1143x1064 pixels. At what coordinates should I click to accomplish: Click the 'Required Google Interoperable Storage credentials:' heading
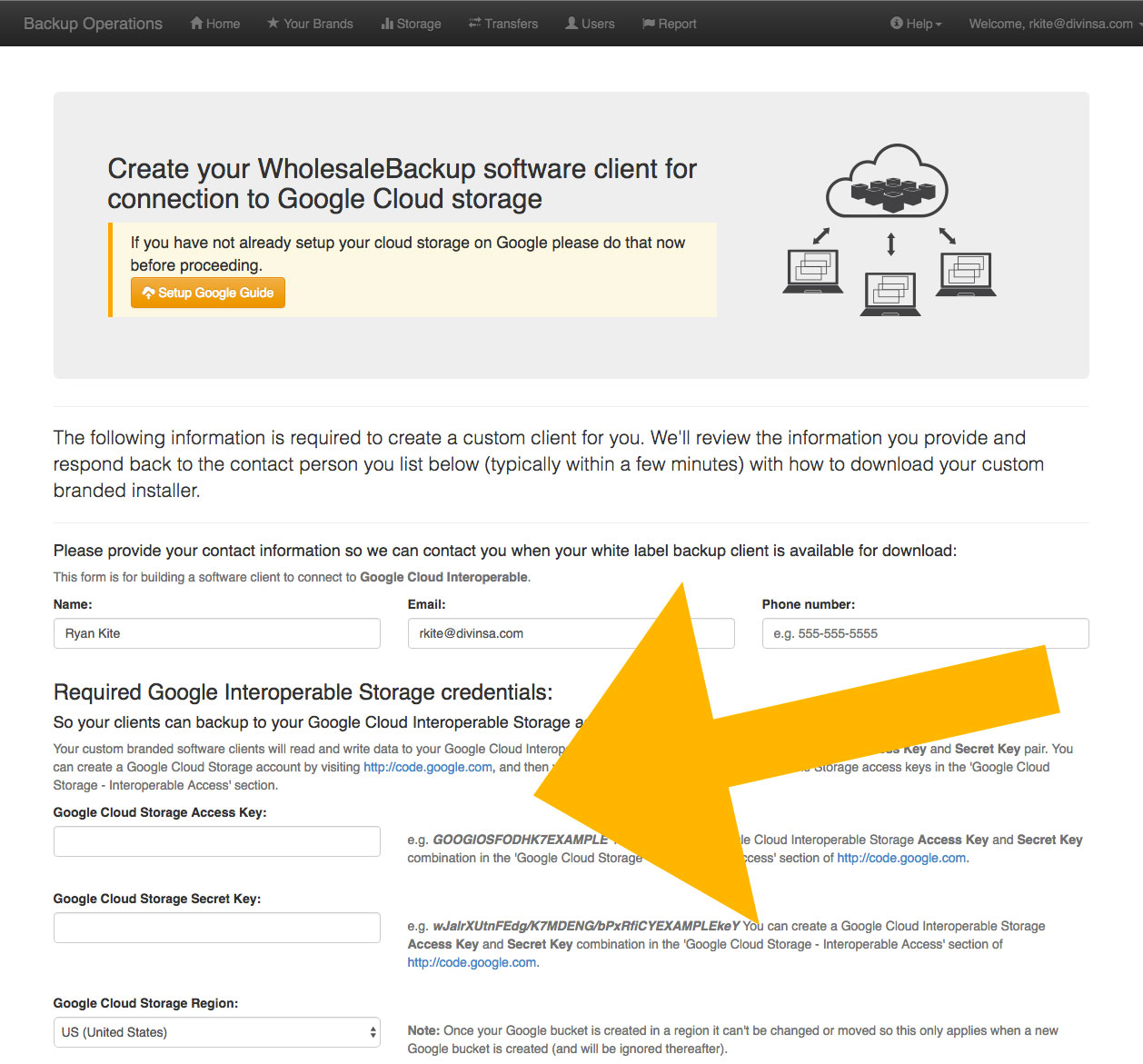pyautogui.click(x=303, y=692)
